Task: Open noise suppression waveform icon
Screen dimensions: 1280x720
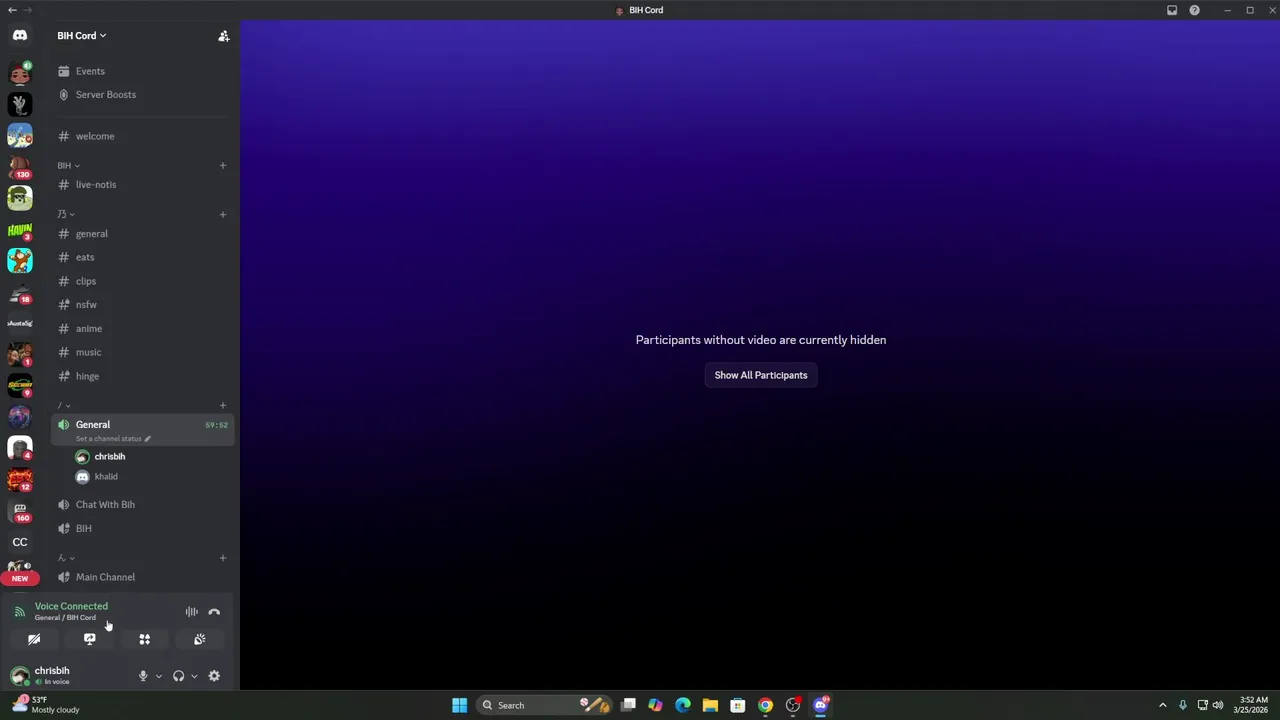Action: click(x=191, y=611)
